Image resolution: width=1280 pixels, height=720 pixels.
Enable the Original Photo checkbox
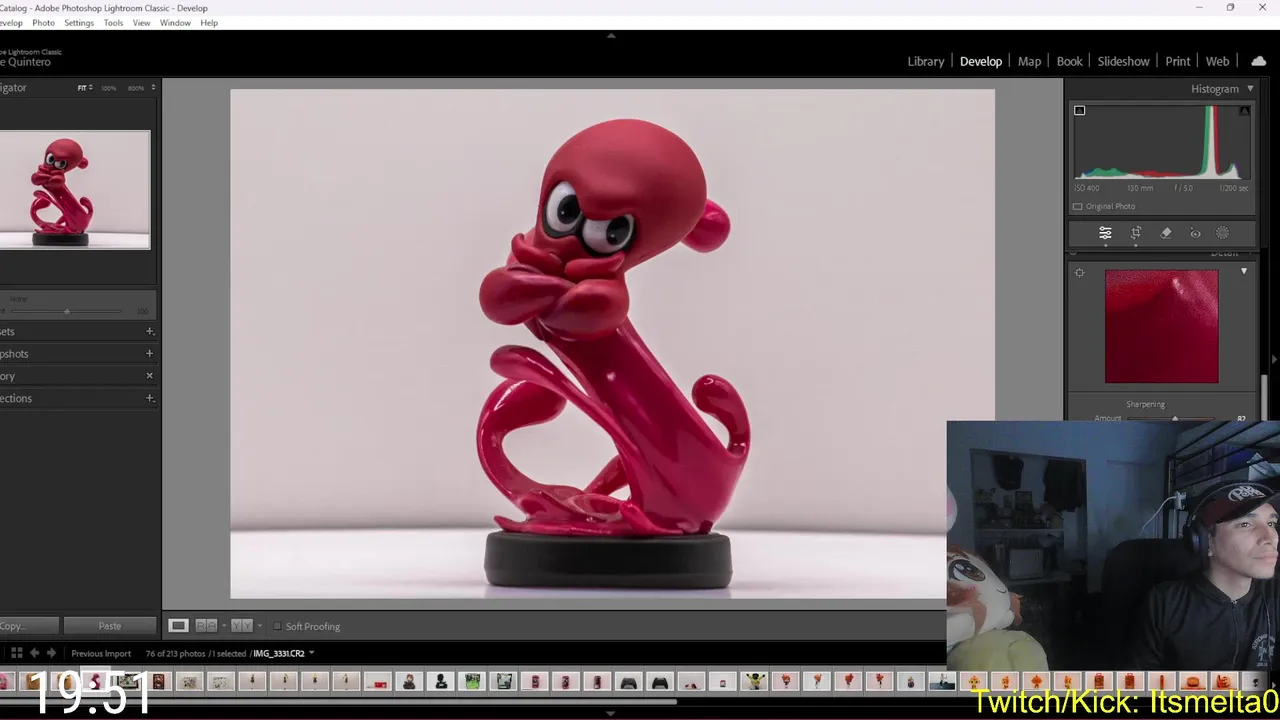tap(1077, 206)
